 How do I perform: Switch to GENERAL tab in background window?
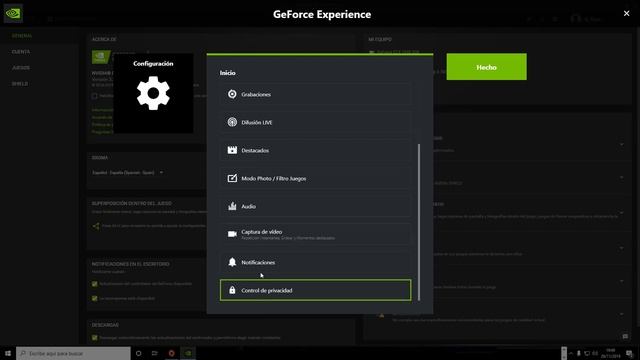point(22,36)
